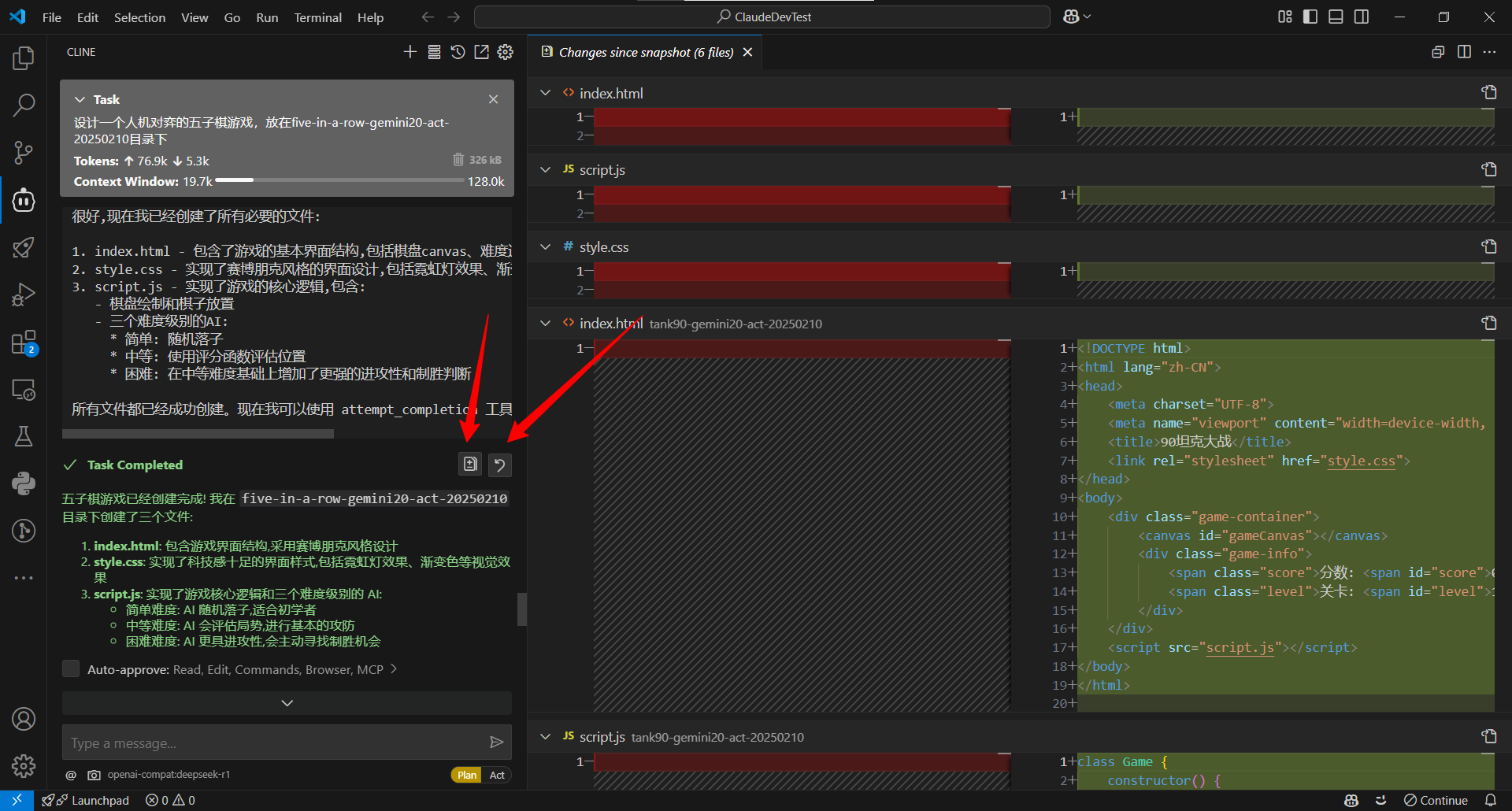Click the camera add images icon
The height and width of the screenshot is (811, 1512).
pyautogui.click(x=94, y=775)
